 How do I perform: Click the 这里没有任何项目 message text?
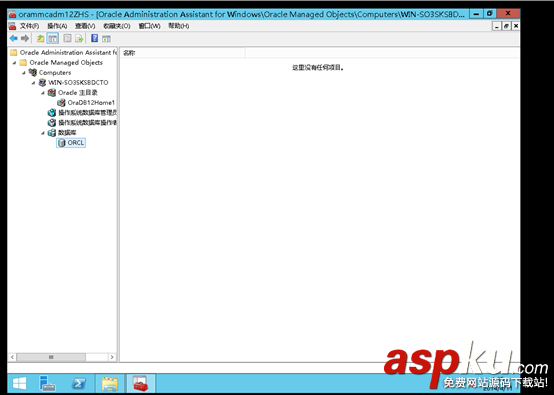[318, 67]
